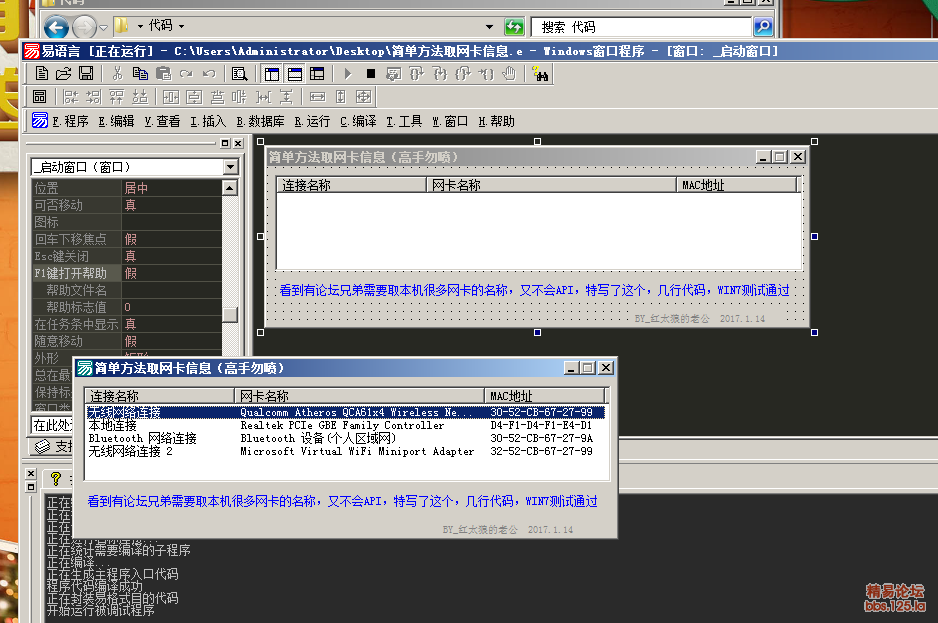
Task: Click the first left-aligned controls icon
Action: (x=71, y=96)
